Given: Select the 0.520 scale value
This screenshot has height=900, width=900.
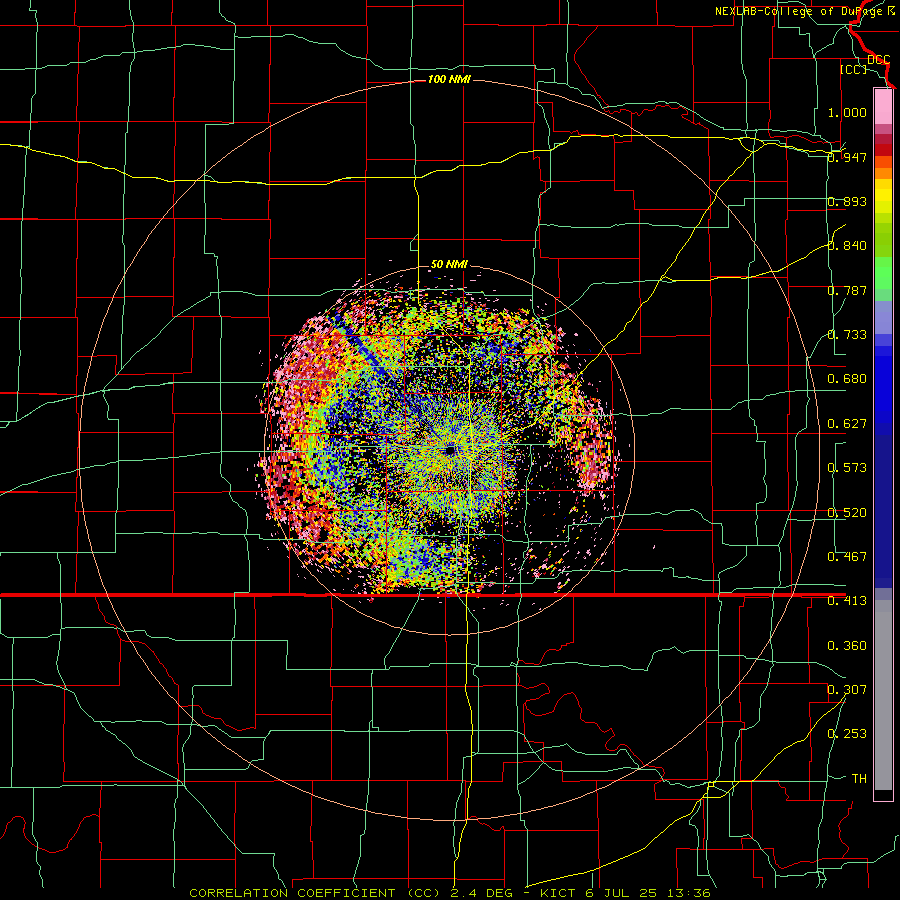Looking at the screenshot, I should click(847, 513).
